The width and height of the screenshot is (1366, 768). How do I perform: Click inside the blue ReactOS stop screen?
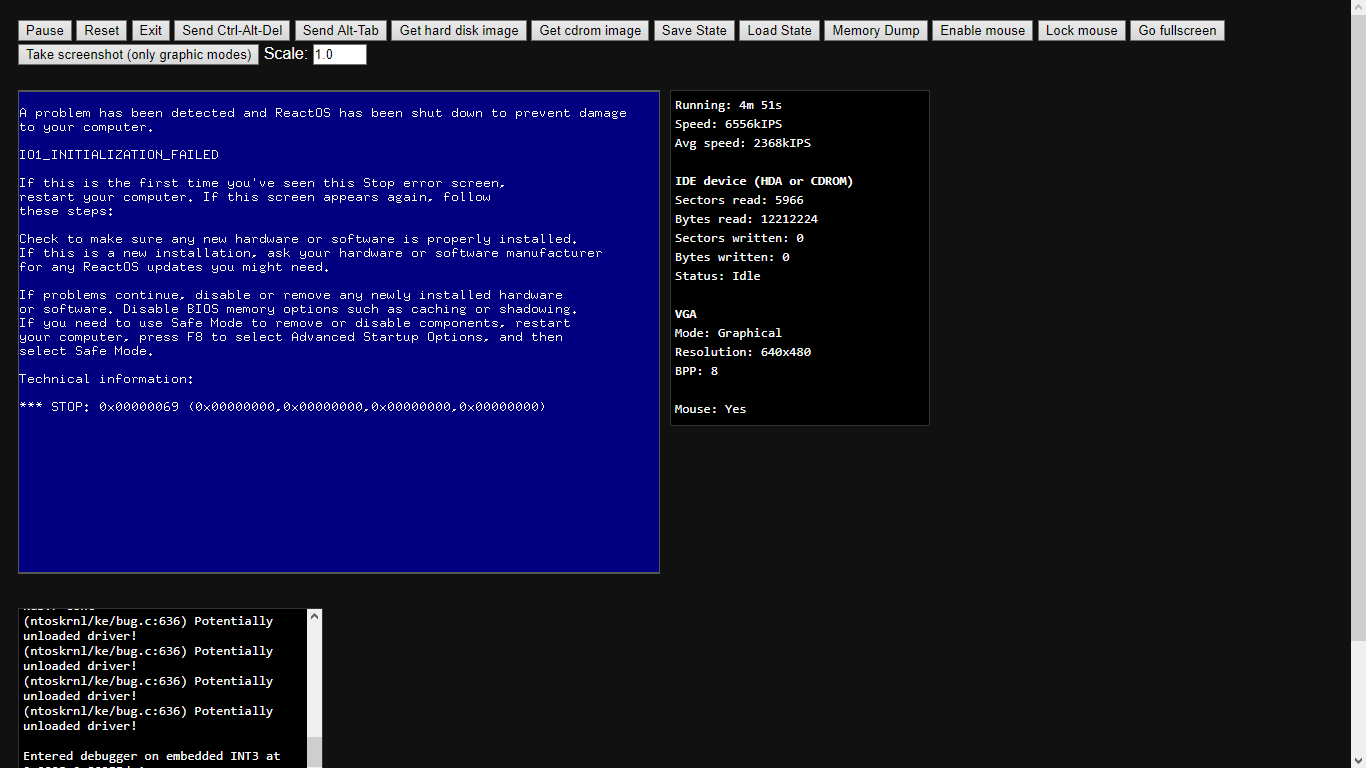tap(339, 332)
